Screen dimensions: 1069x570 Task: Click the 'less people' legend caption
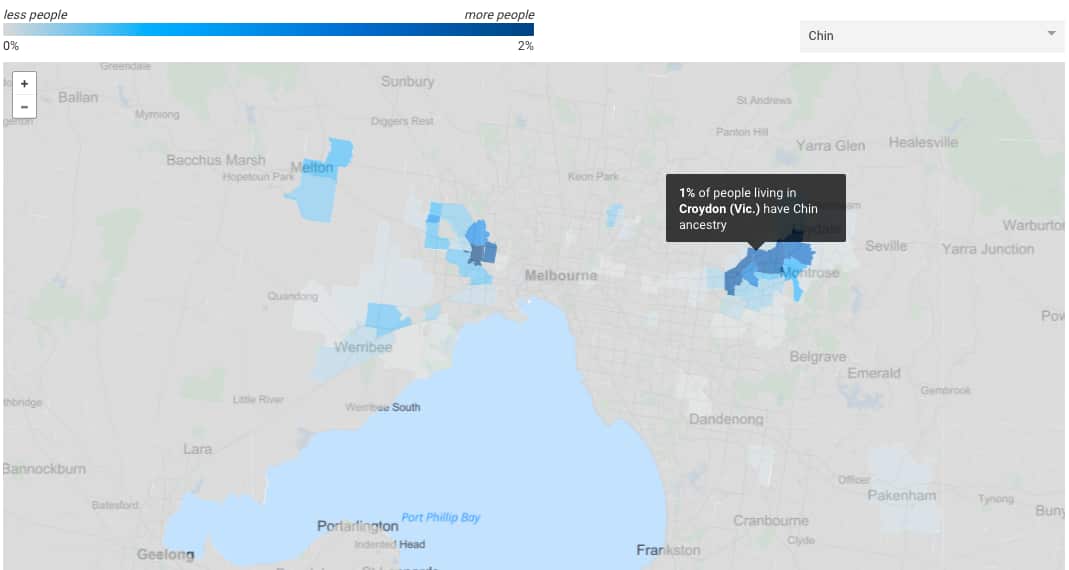pyautogui.click(x=35, y=14)
